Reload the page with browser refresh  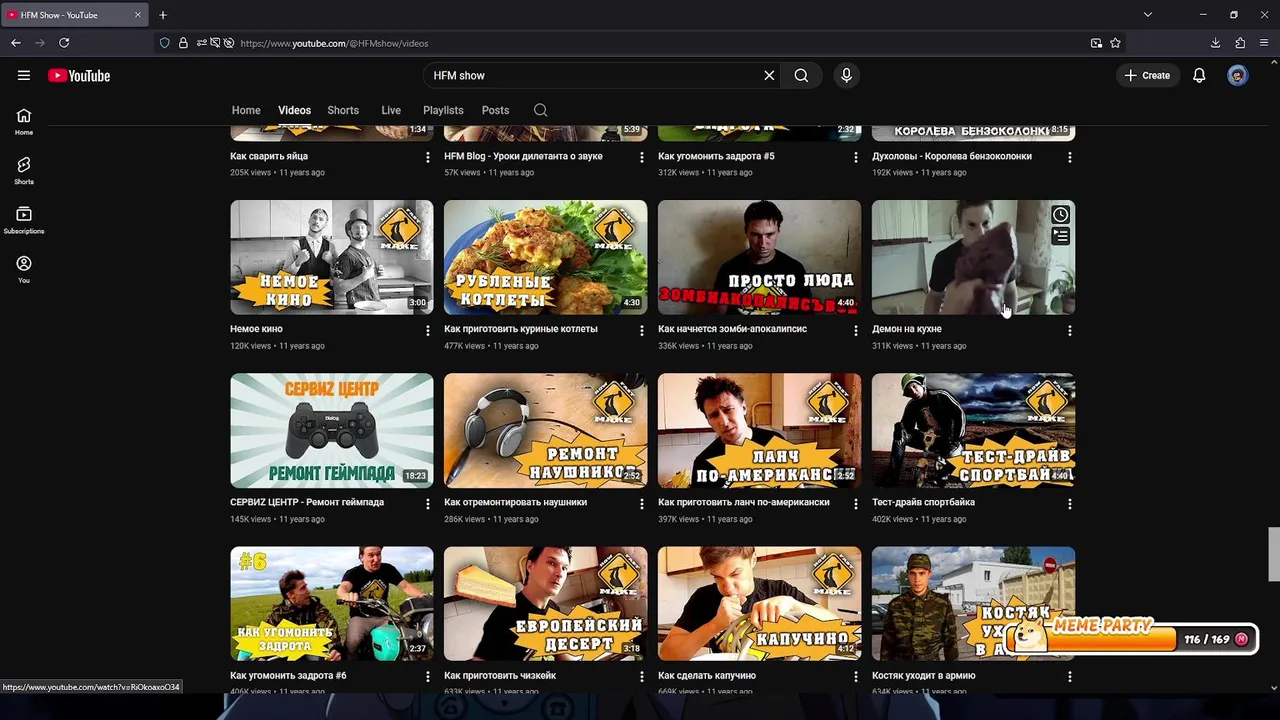64,43
